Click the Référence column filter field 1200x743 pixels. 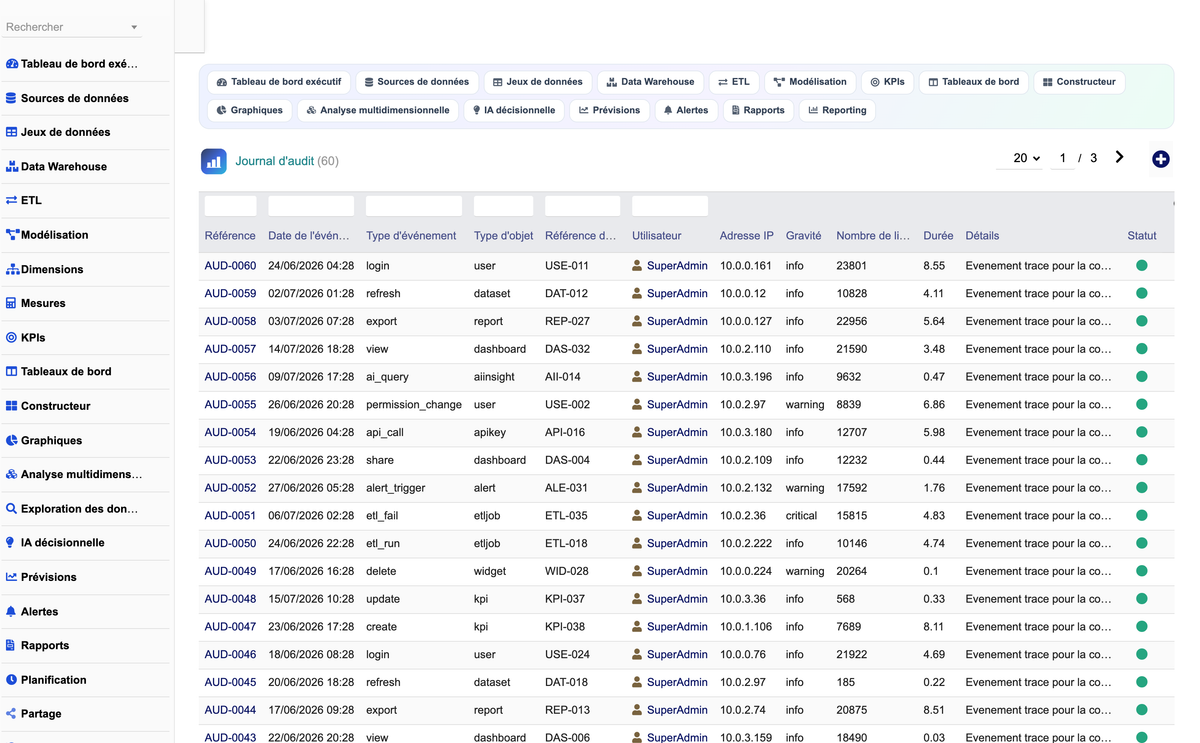(x=230, y=206)
